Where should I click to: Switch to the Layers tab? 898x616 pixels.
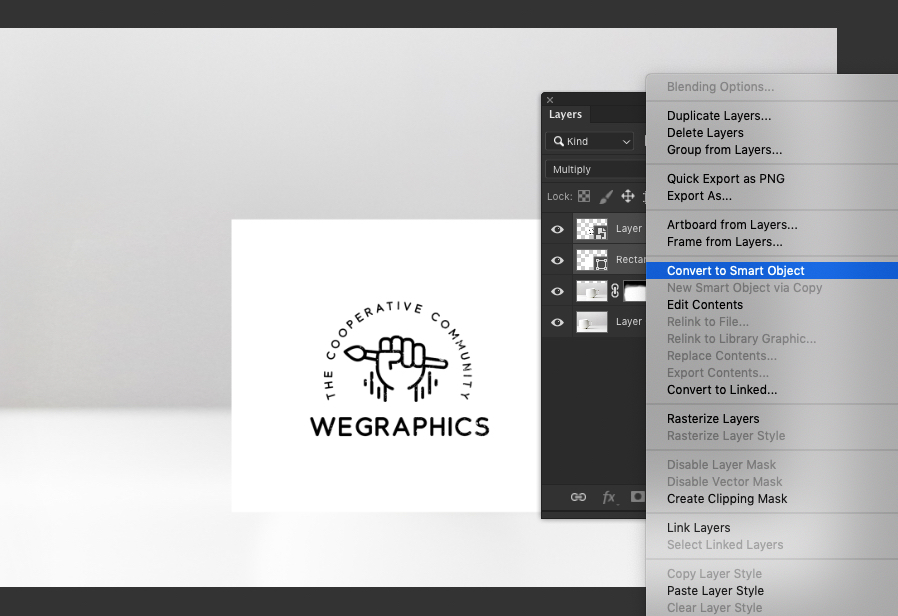coord(565,114)
